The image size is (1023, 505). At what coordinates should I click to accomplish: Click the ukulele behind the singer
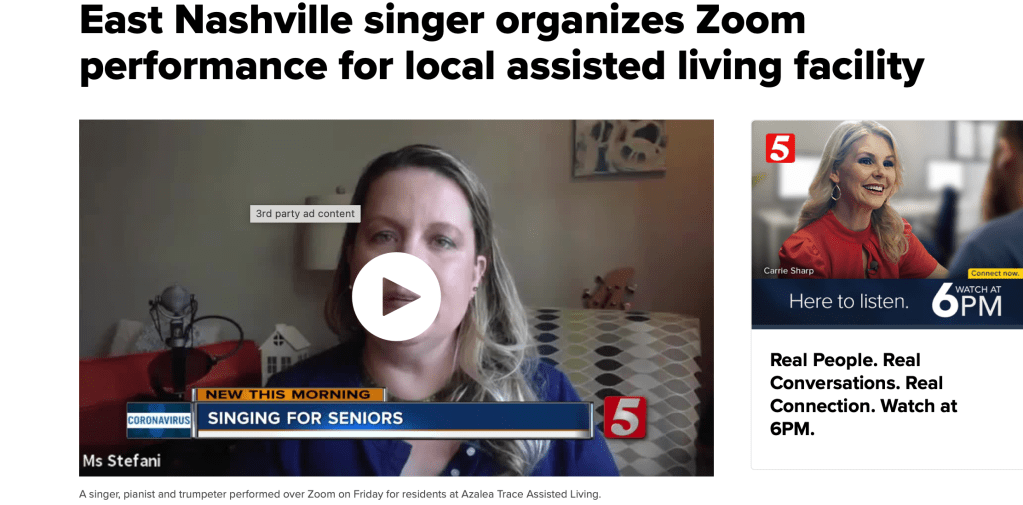click(608, 290)
